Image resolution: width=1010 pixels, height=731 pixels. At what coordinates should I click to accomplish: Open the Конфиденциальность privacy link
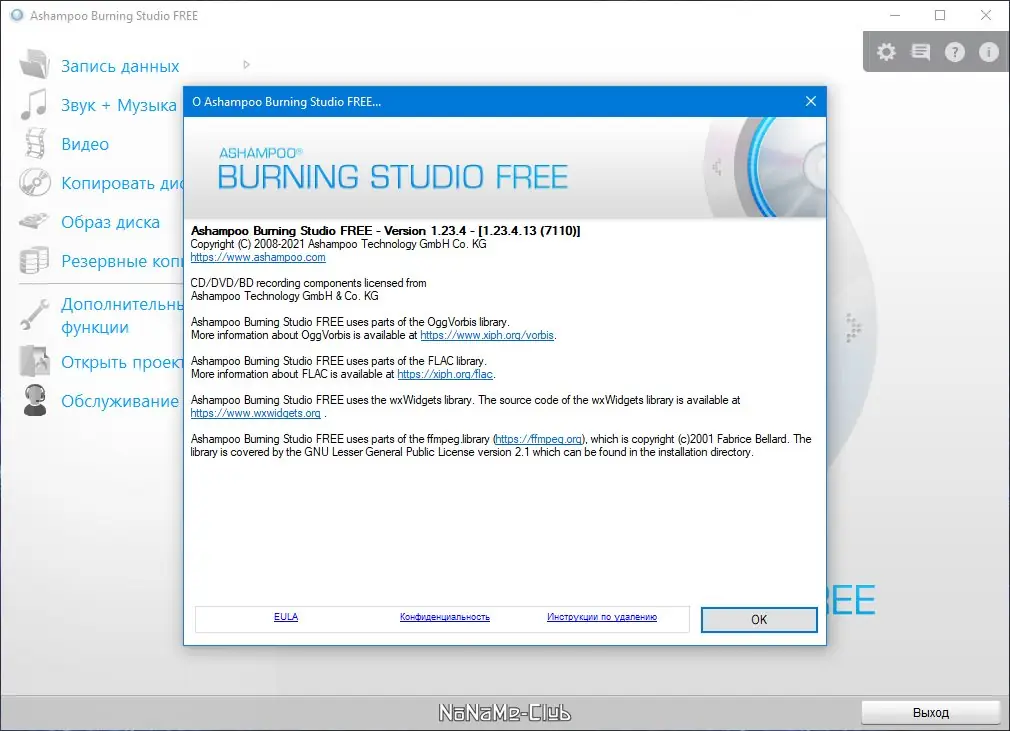pyautogui.click(x=444, y=616)
